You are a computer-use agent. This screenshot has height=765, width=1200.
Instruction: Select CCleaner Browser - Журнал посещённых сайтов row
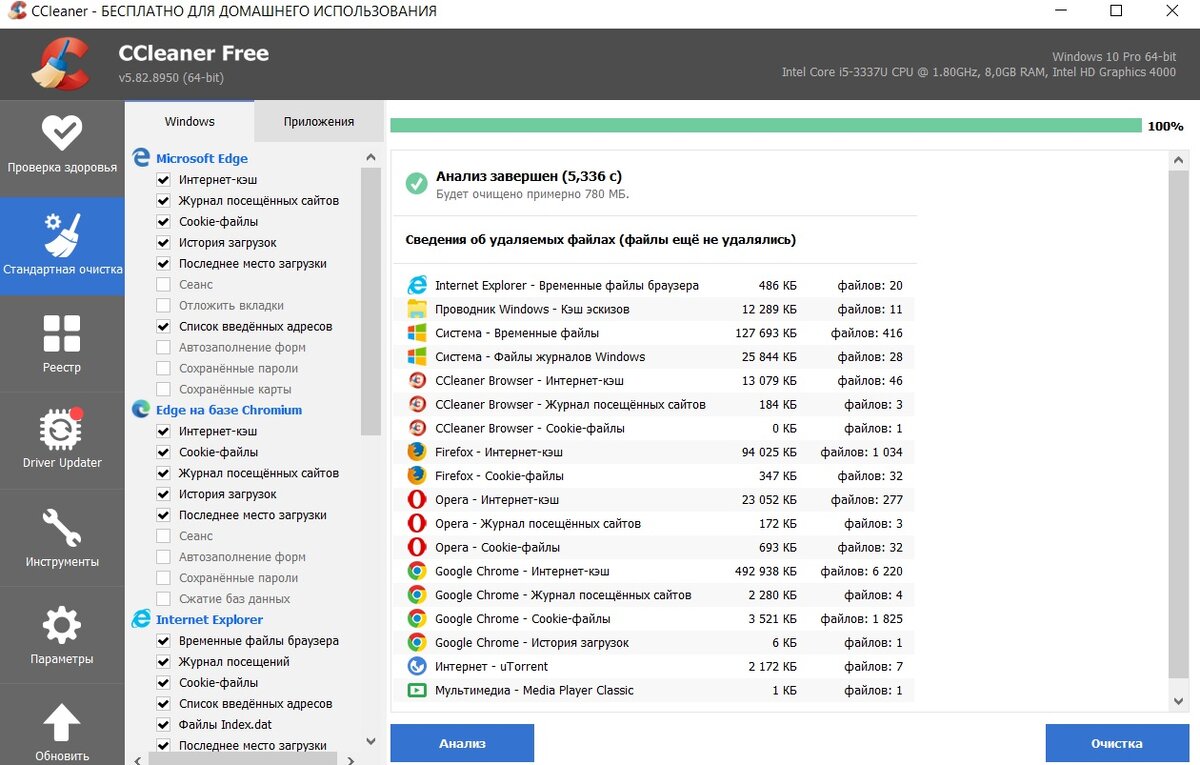click(654, 404)
